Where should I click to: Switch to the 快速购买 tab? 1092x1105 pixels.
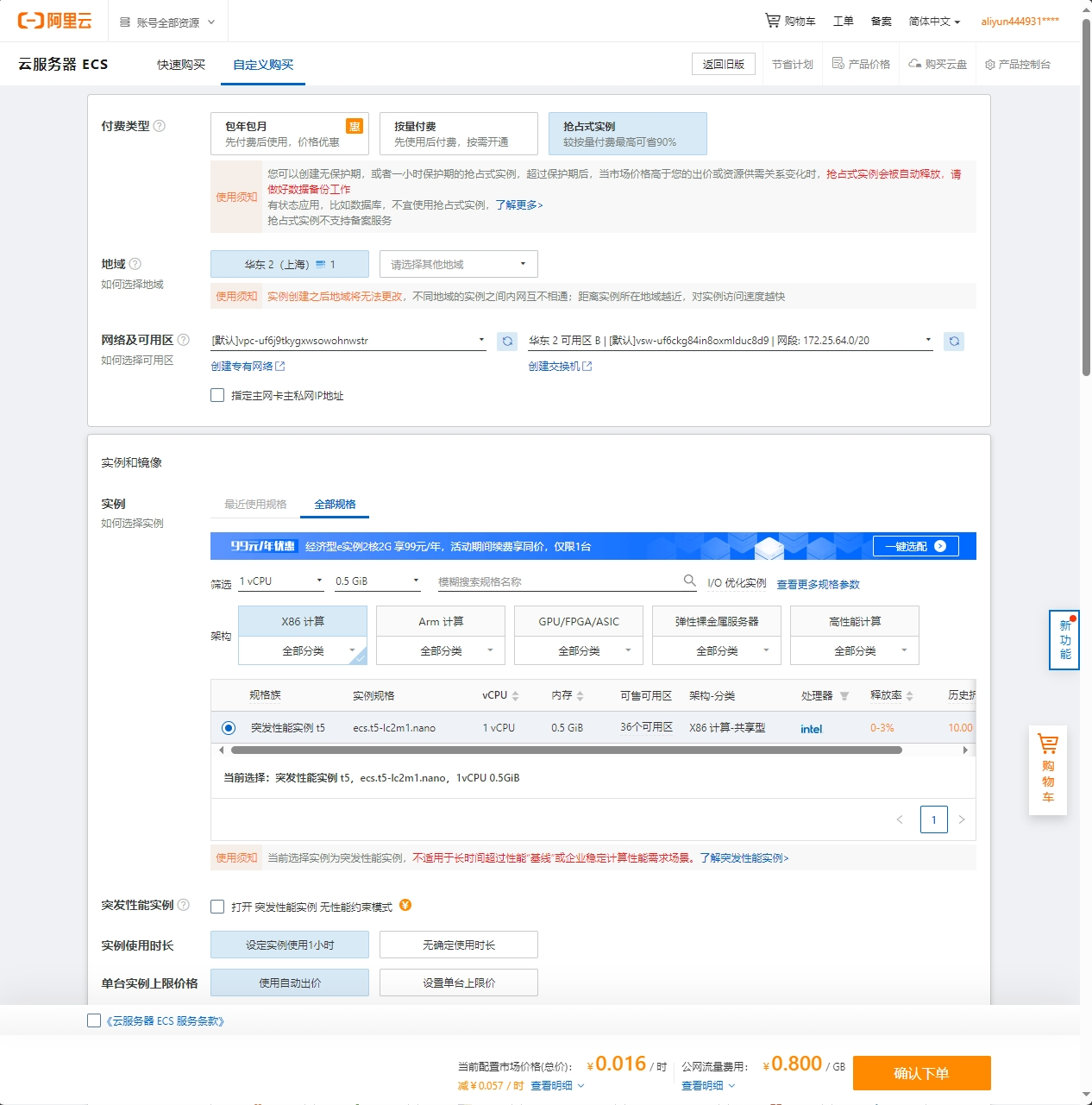point(181,65)
